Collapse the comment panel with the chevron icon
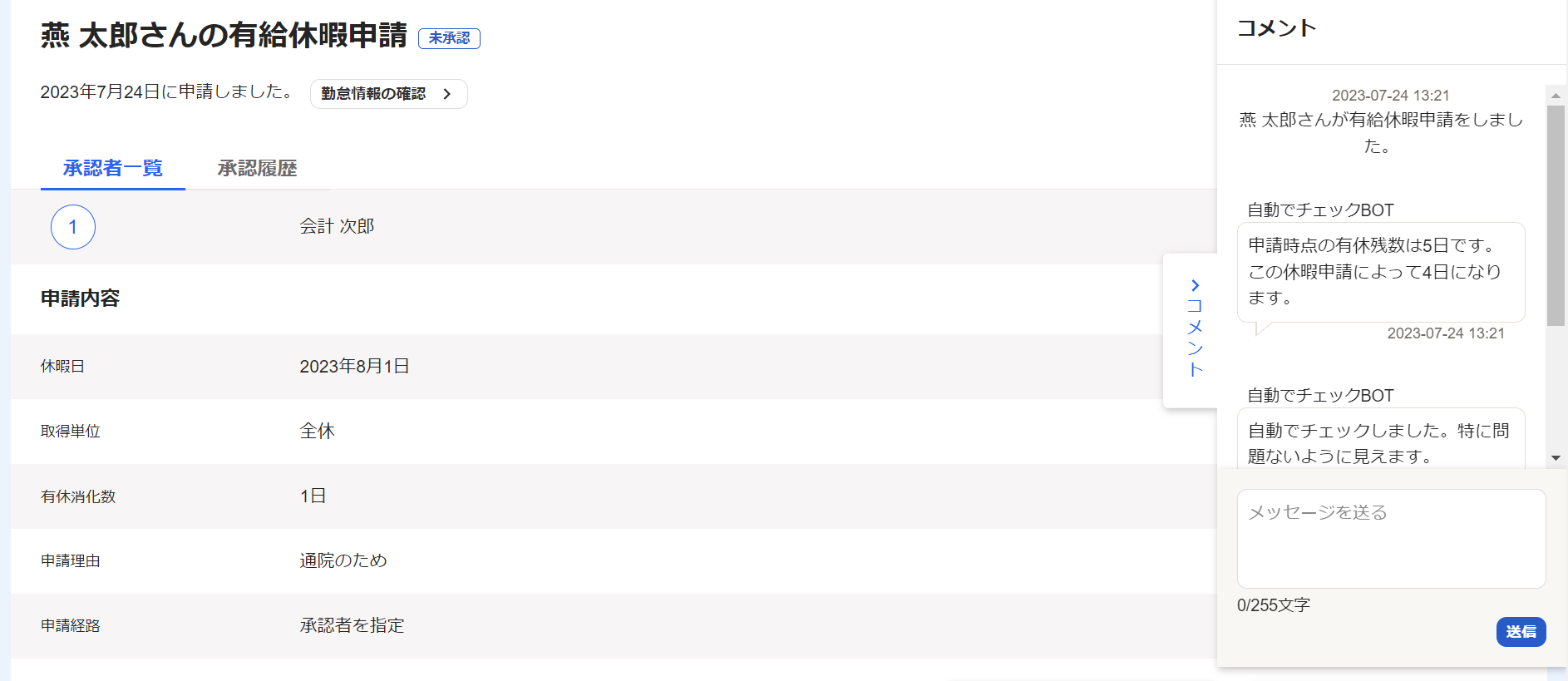The image size is (1568, 681). pyautogui.click(x=1195, y=285)
